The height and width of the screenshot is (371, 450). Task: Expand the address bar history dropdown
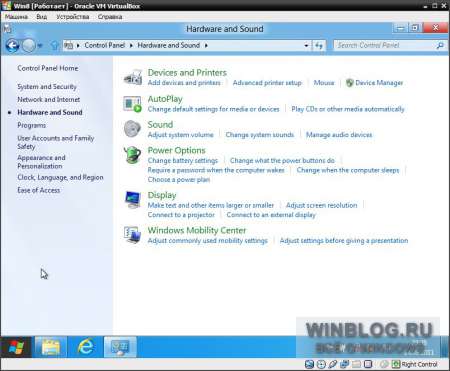click(306, 45)
